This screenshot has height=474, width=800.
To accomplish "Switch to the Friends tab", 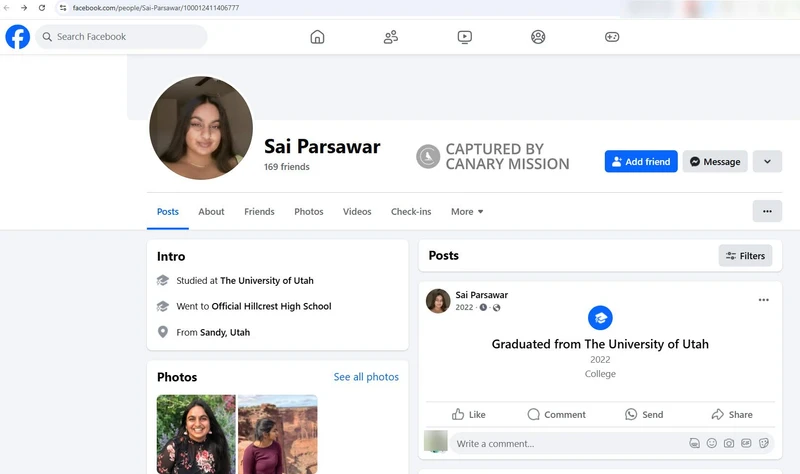I will coord(259,211).
